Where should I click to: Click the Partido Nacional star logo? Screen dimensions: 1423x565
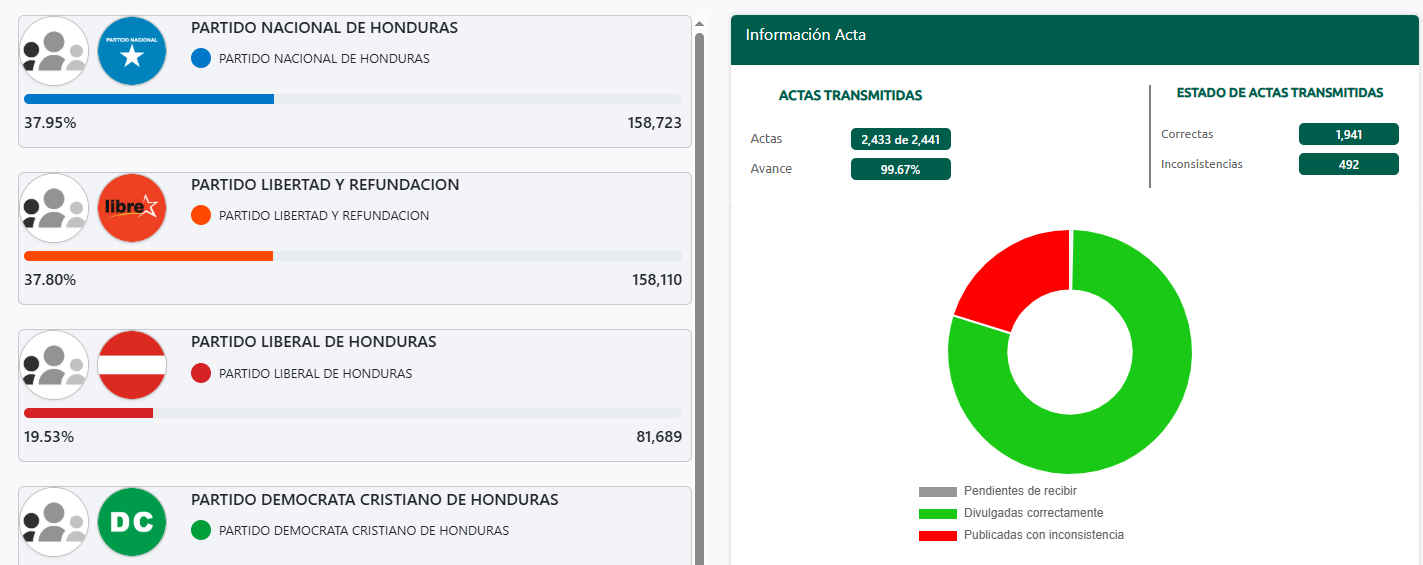(x=132, y=51)
